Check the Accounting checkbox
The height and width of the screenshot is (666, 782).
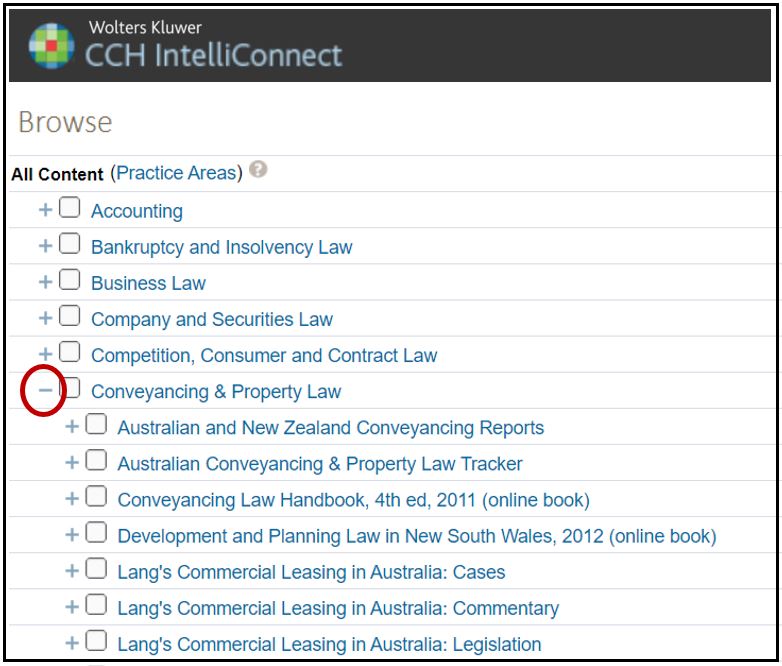pyautogui.click(x=69, y=209)
